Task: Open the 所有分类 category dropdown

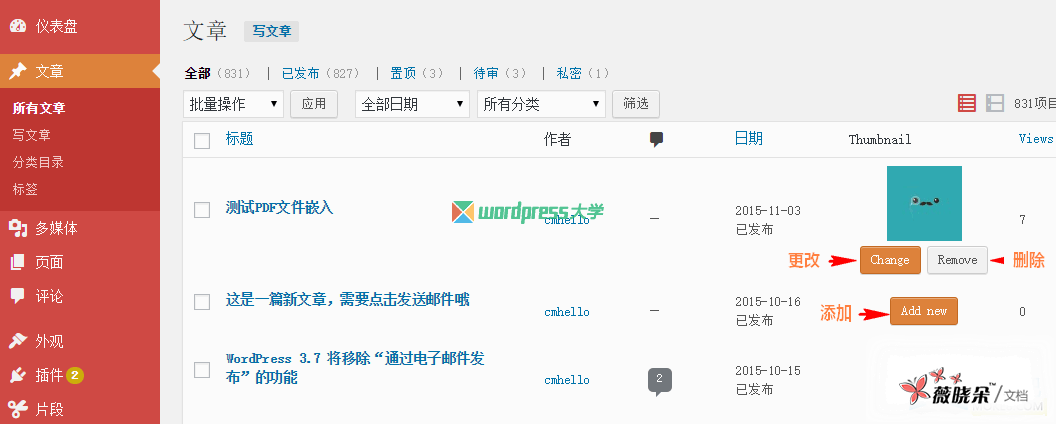Action: point(541,104)
